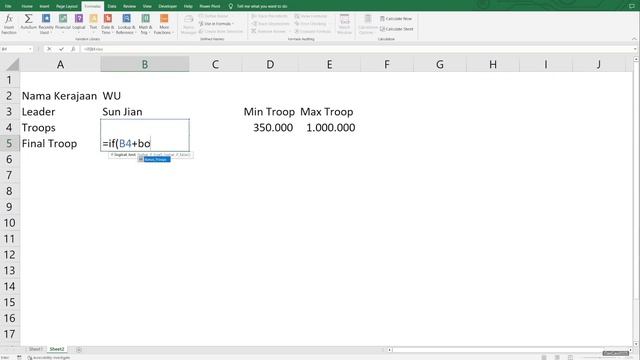Screen dimensions: 640x360
Task: Open the Lookup & Reference functions library
Action: coord(126,24)
